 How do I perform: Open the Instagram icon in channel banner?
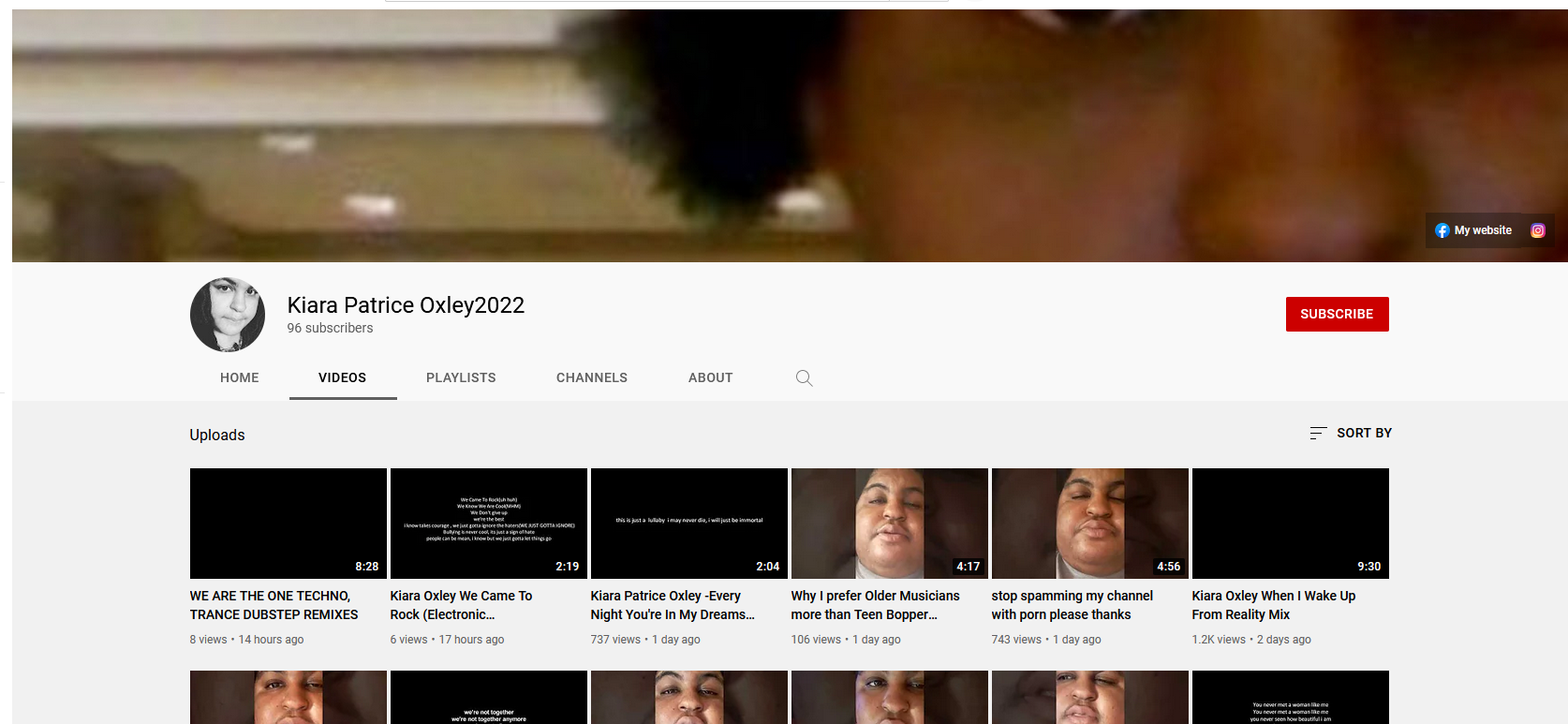pyautogui.click(x=1537, y=230)
